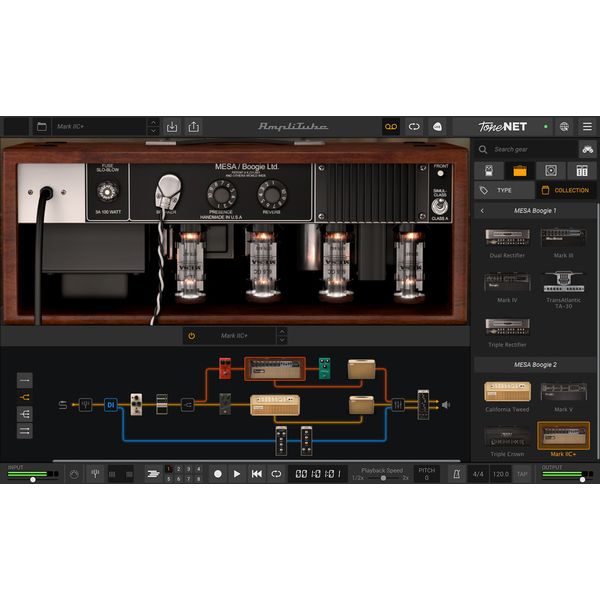The height and width of the screenshot is (600, 600).
Task: Toggle the metronome icon
Action: pyautogui.click(x=457, y=474)
